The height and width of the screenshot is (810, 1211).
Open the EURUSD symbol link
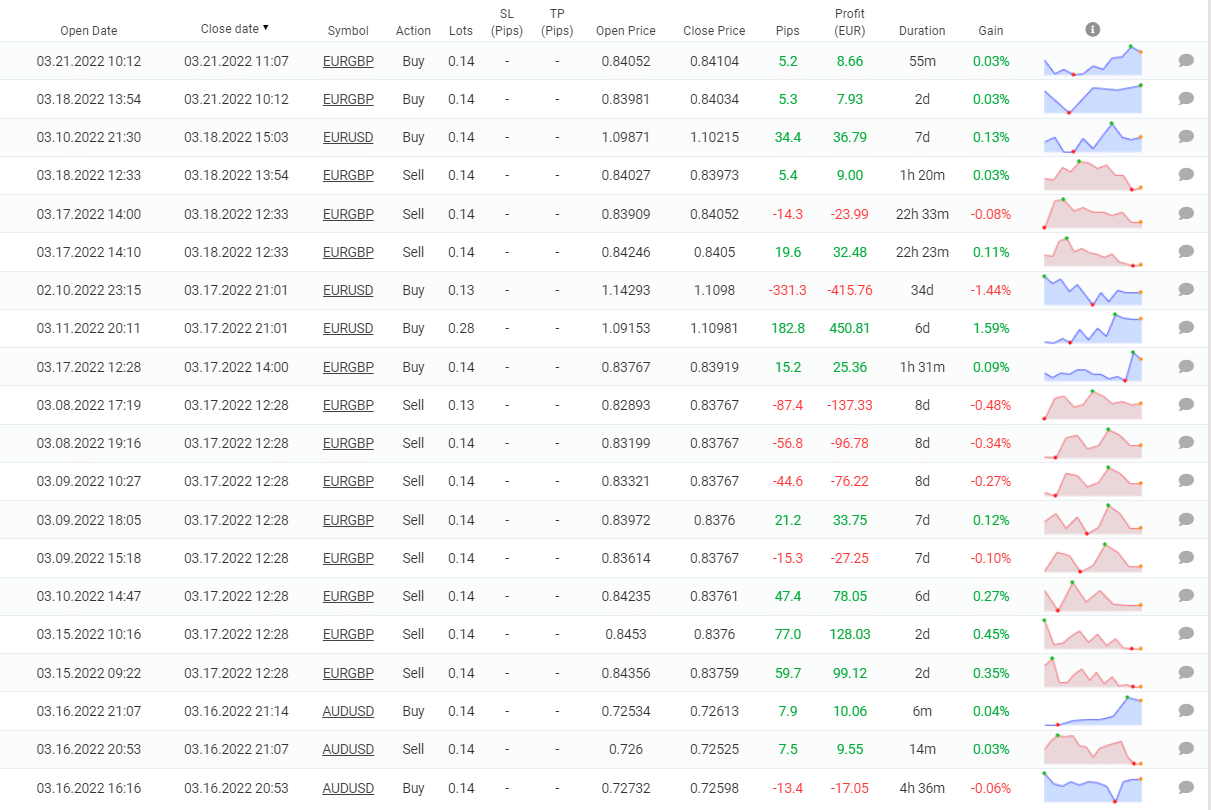coord(348,137)
